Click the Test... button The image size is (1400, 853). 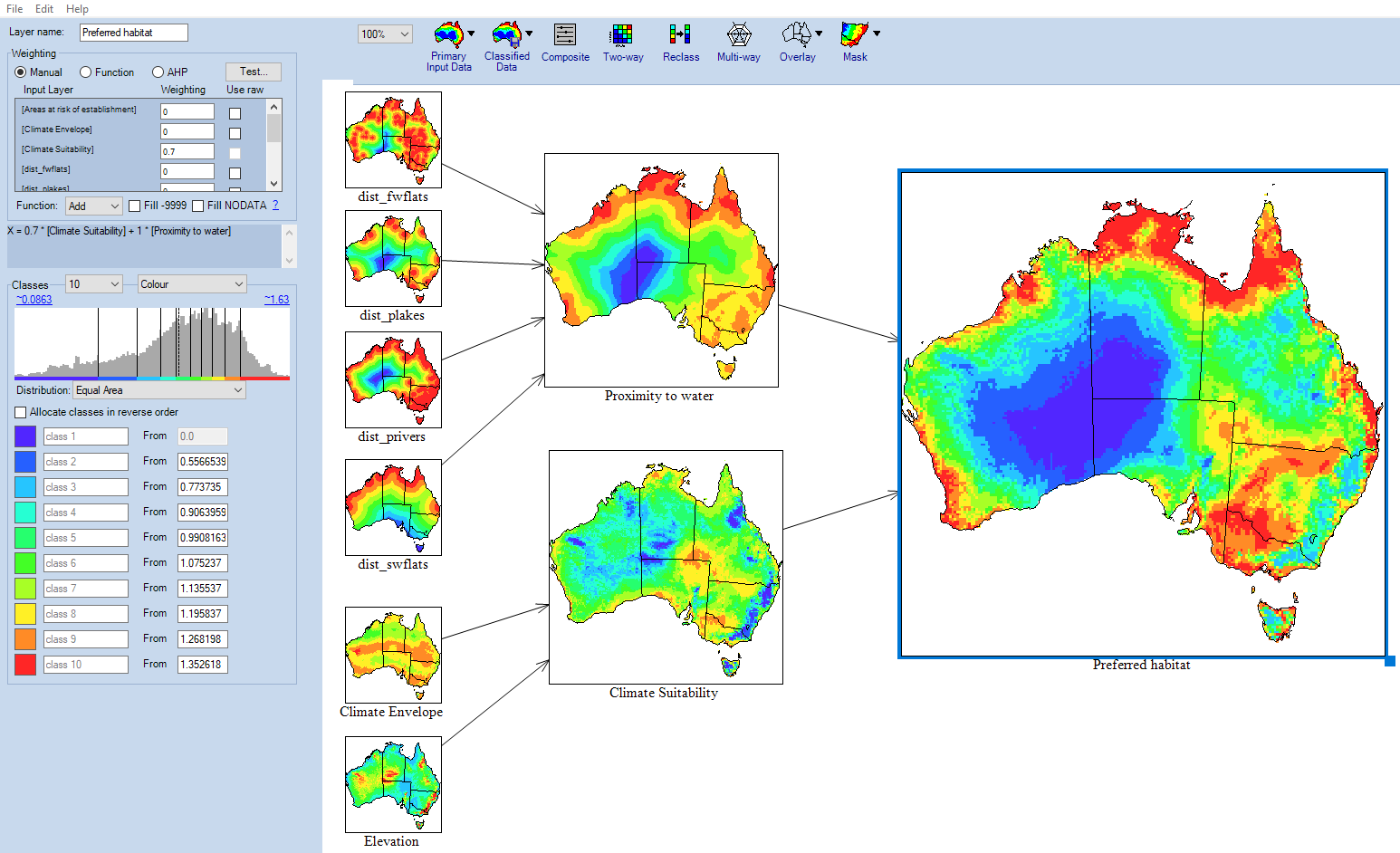(254, 72)
